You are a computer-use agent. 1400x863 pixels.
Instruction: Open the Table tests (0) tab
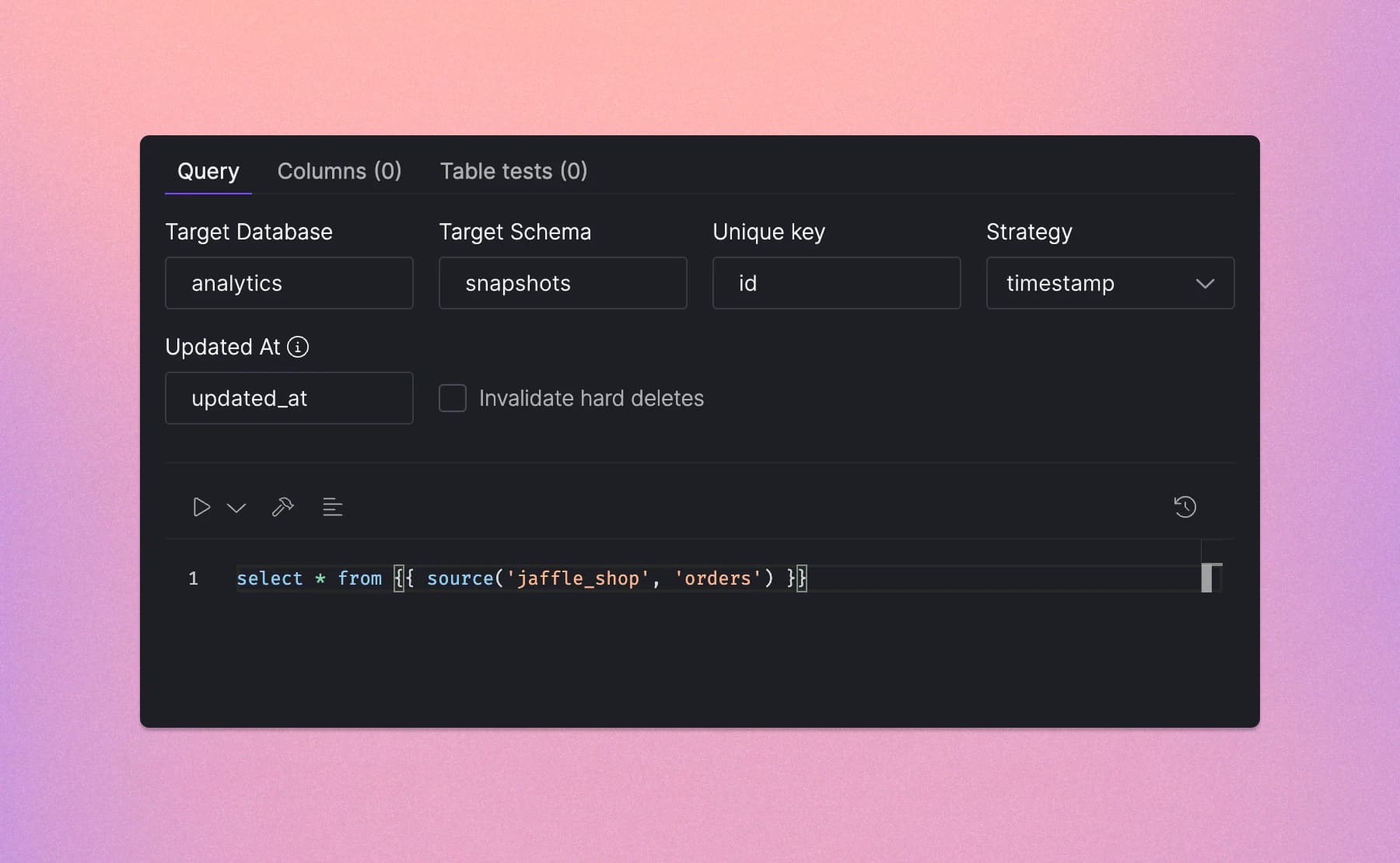pos(513,171)
